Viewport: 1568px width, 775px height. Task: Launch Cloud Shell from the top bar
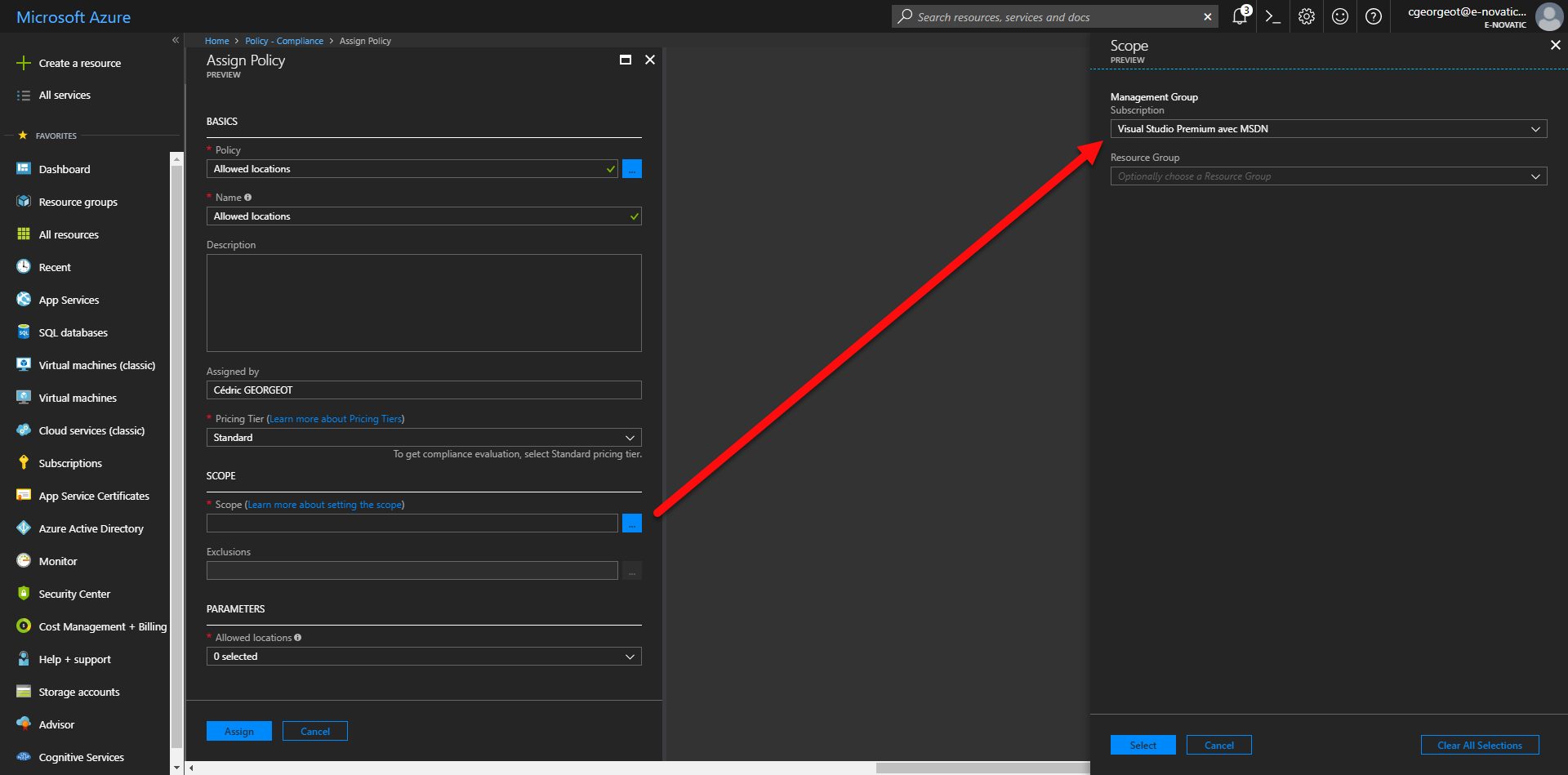click(1272, 16)
